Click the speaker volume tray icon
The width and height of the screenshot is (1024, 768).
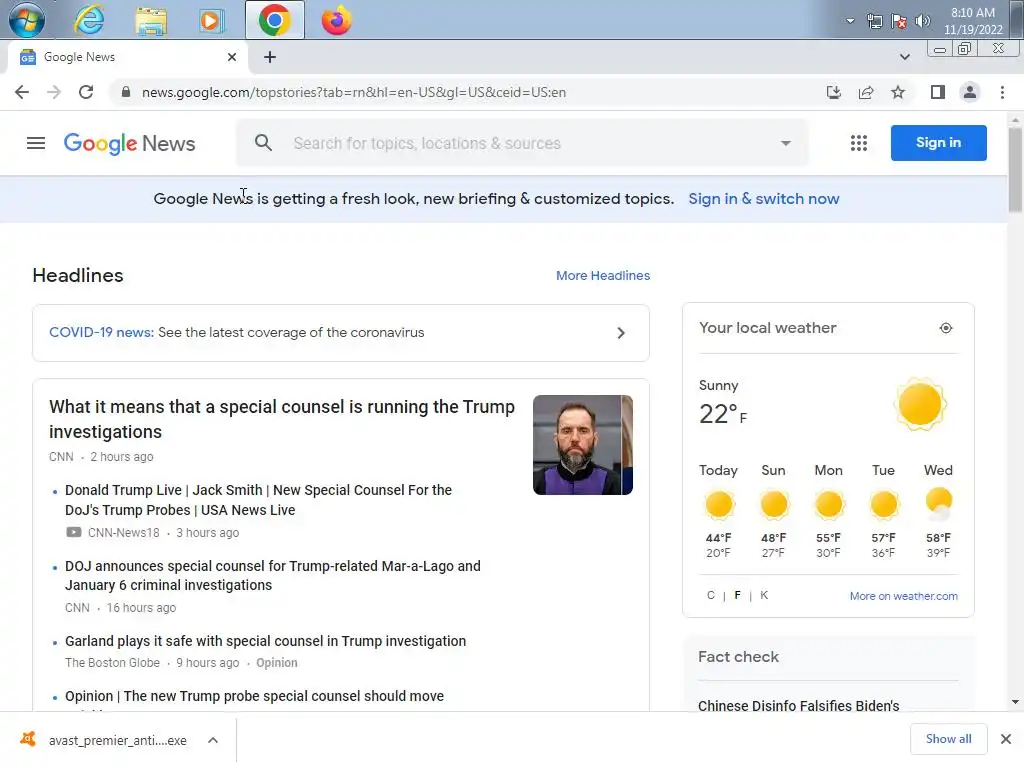(922, 21)
